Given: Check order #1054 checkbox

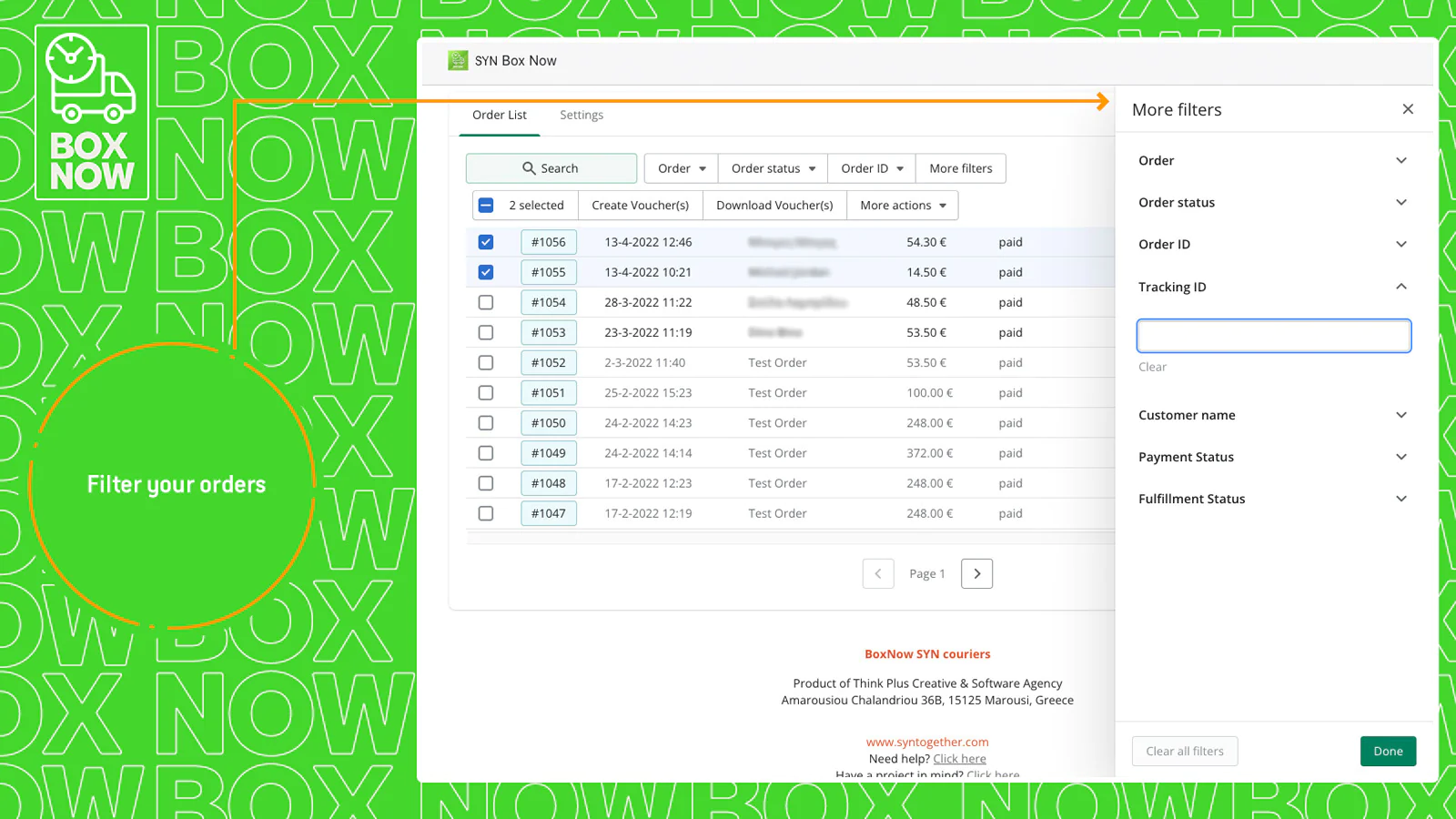Looking at the screenshot, I should pyautogui.click(x=486, y=302).
